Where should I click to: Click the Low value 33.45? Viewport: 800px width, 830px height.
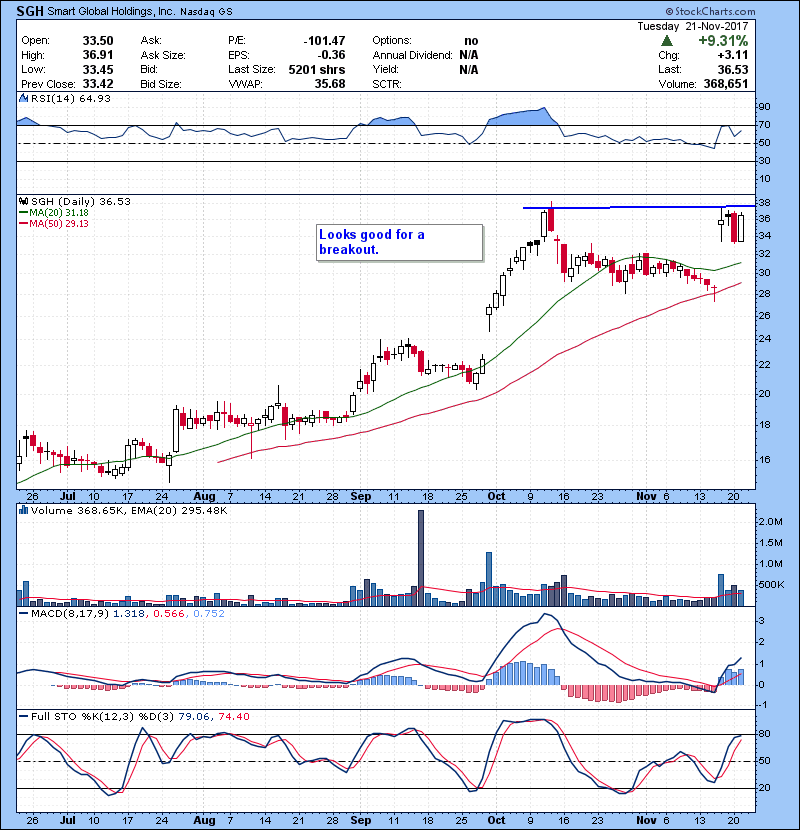pos(98,69)
